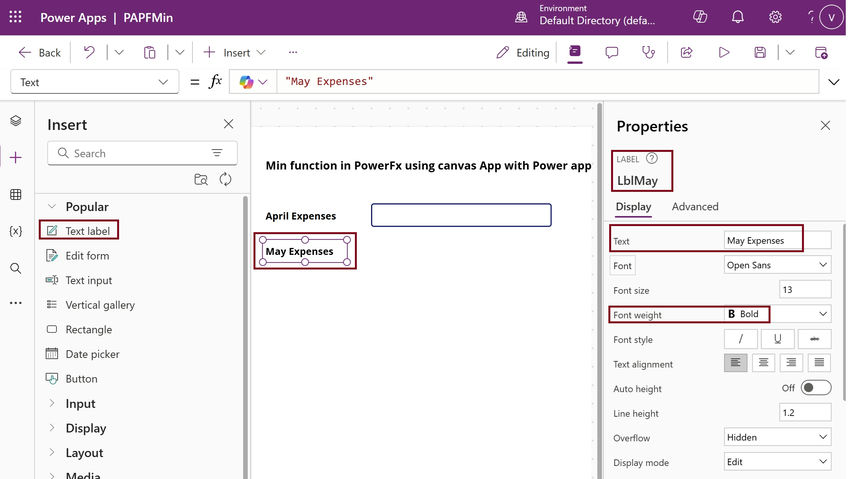
Task: Open the property selector dropdown showing Text
Action: (94, 82)
